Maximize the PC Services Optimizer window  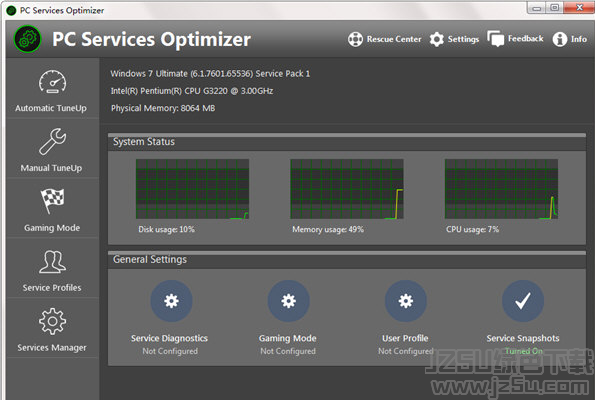pos(554,8)
